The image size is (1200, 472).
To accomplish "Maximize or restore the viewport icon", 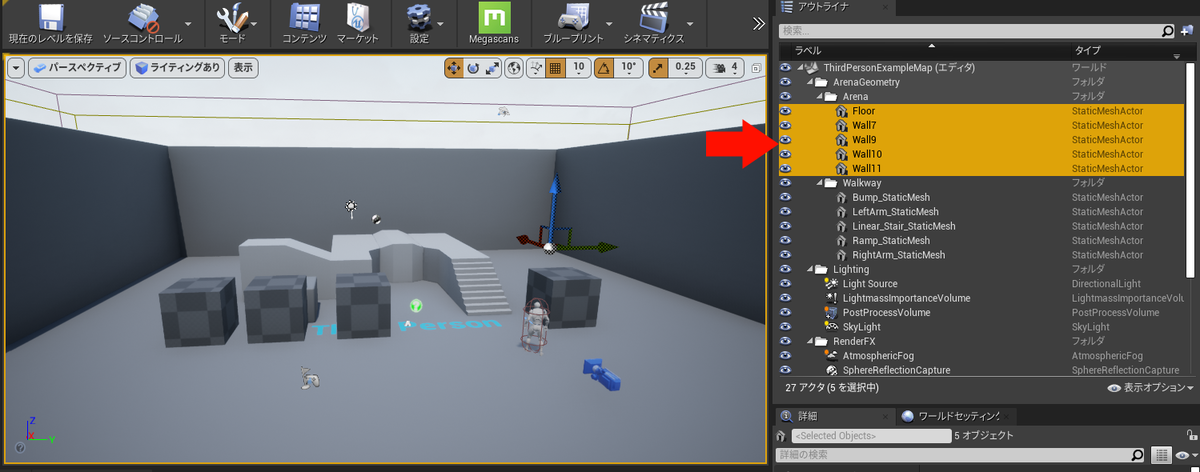I will (756, 68).
